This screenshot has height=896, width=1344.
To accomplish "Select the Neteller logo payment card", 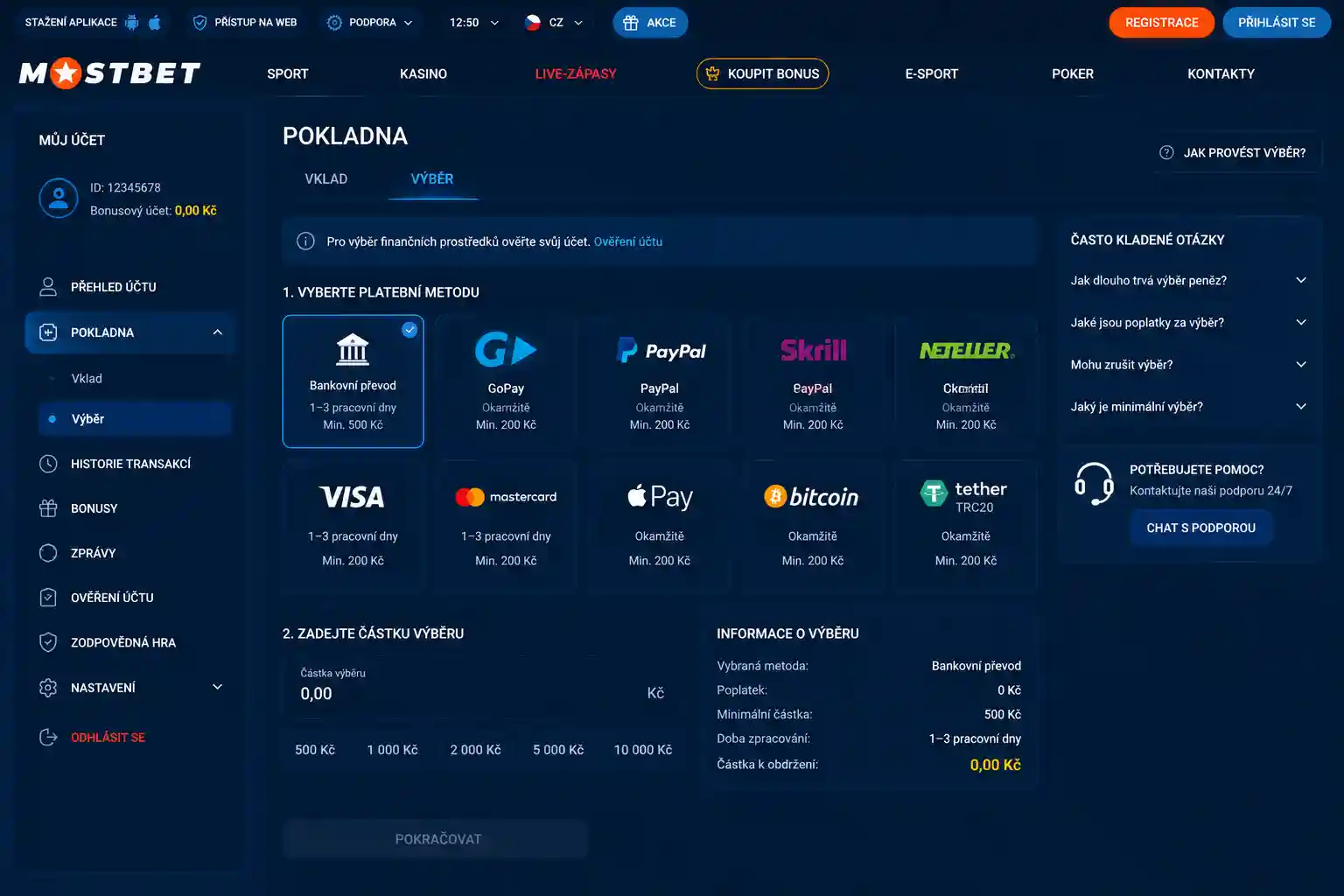I will tap(966, 381).
